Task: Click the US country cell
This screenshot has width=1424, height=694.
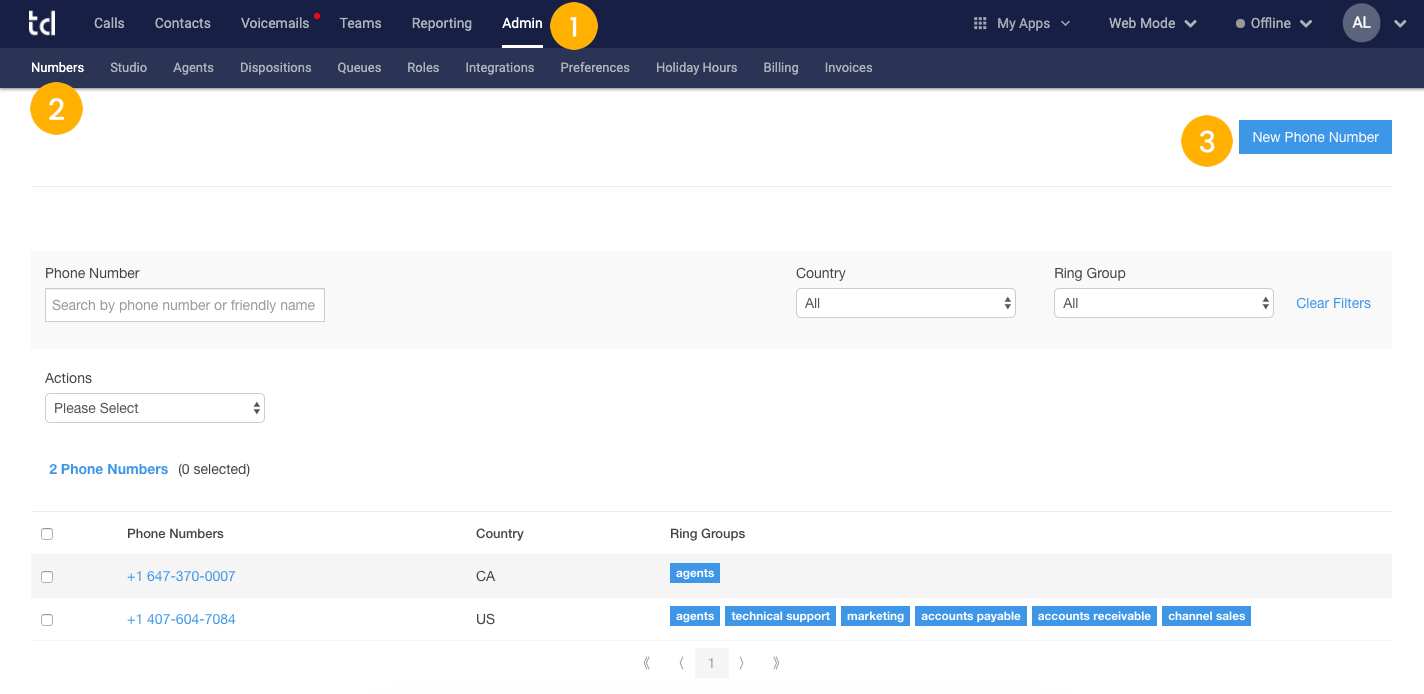Action: pyautogui.click(x=485, y=619)
